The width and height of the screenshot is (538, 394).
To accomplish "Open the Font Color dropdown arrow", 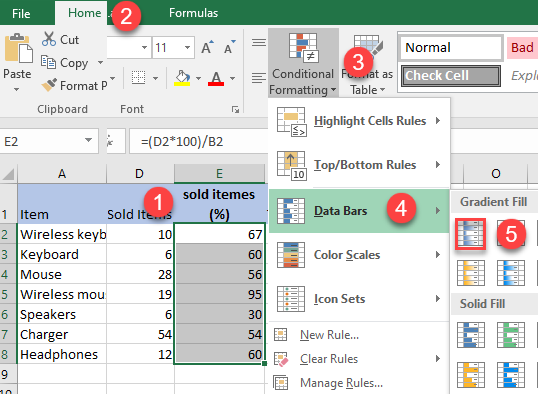I will tap(232, 78).
